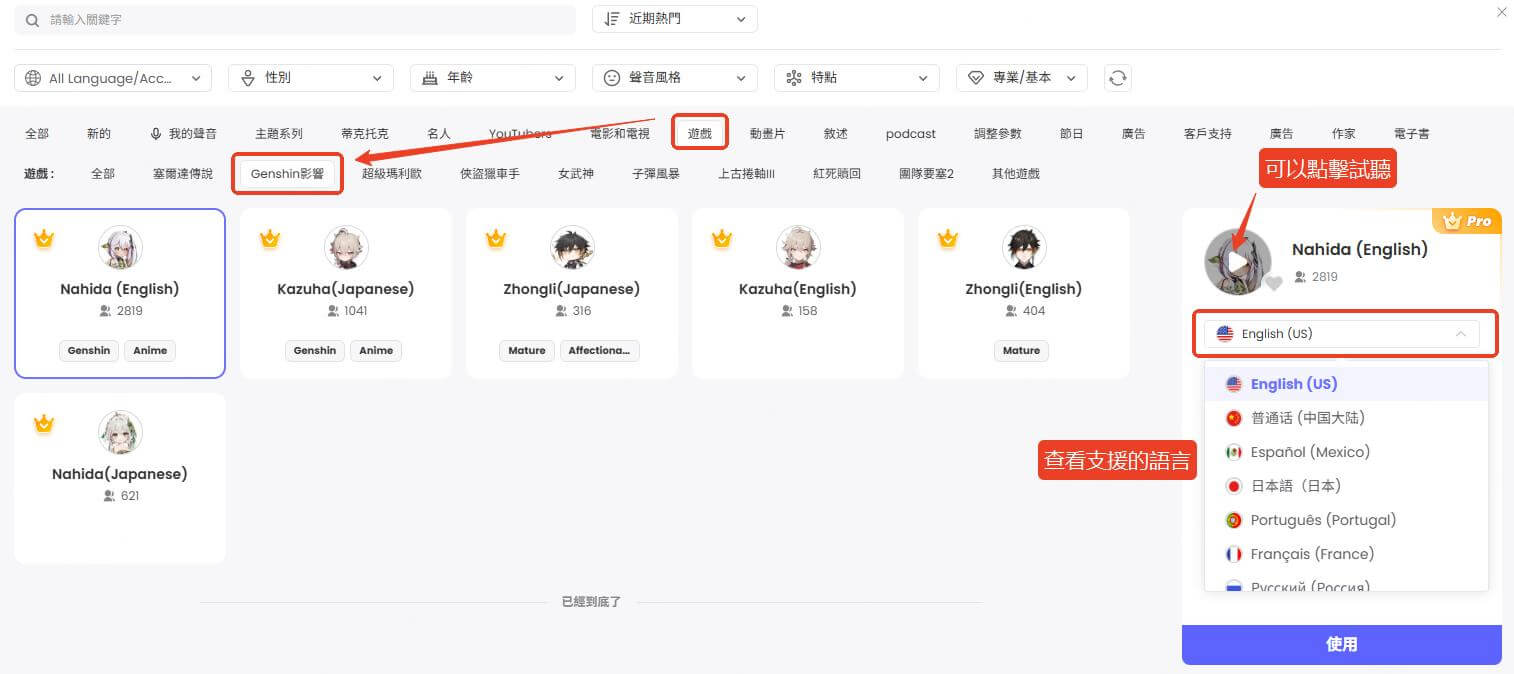
Task: Click the Pro badge on detail panel
Action: click(x=1467, y=221)
